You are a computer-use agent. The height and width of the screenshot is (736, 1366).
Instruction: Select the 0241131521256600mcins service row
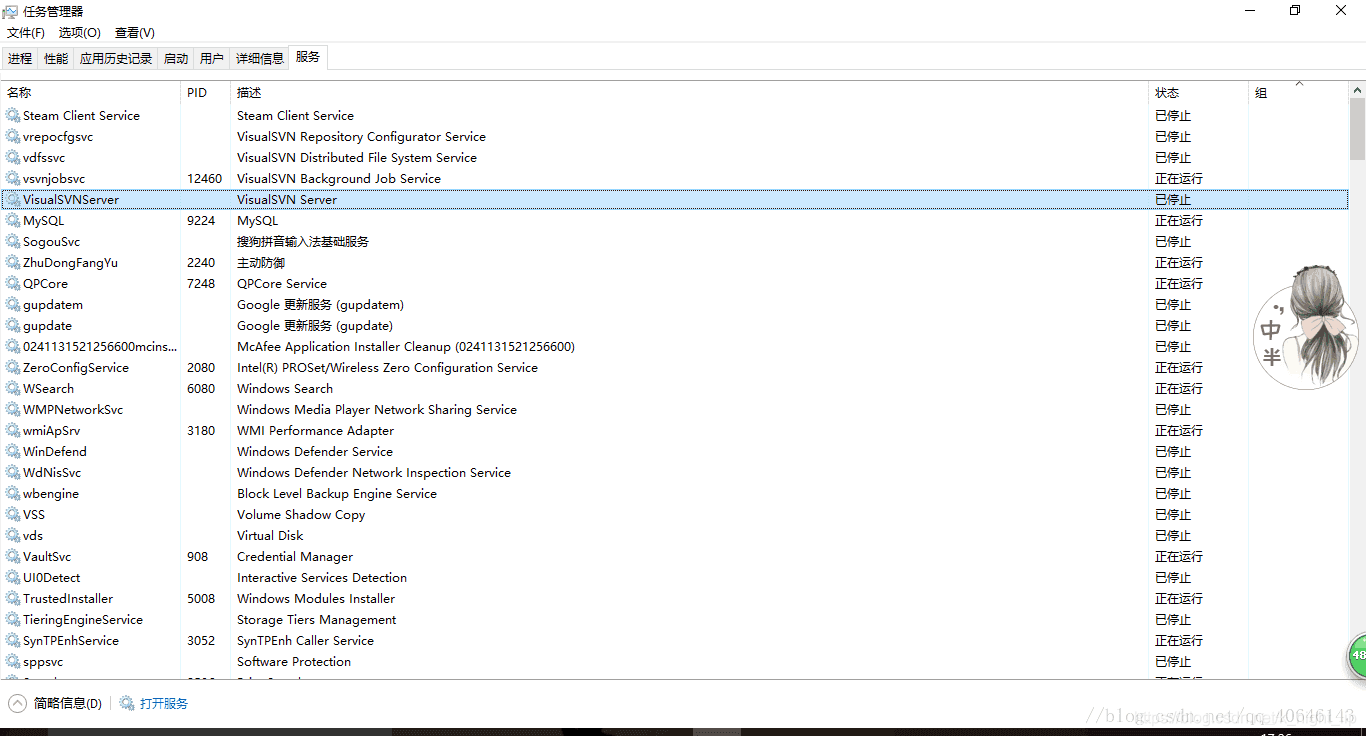click(x=675, y=347)
